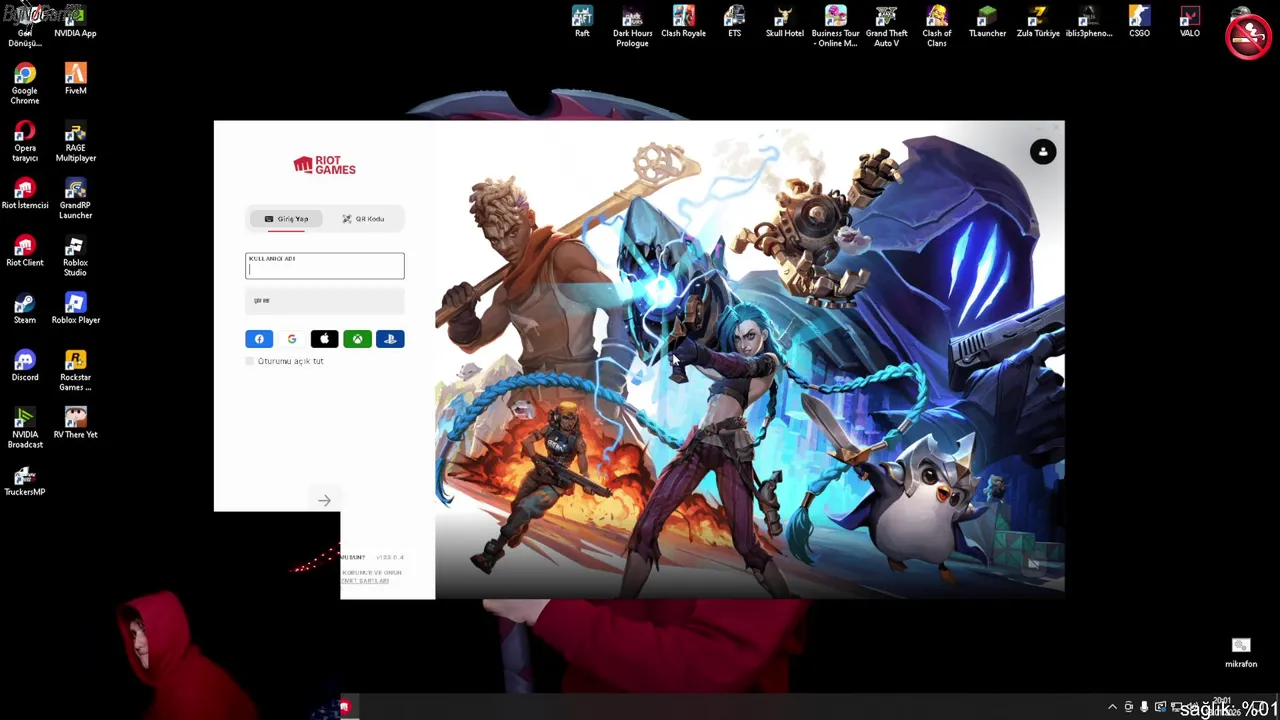Open Roblox Studio desktop shortcut
Screen dimensions: 1280x720
[x=75, y=256]
